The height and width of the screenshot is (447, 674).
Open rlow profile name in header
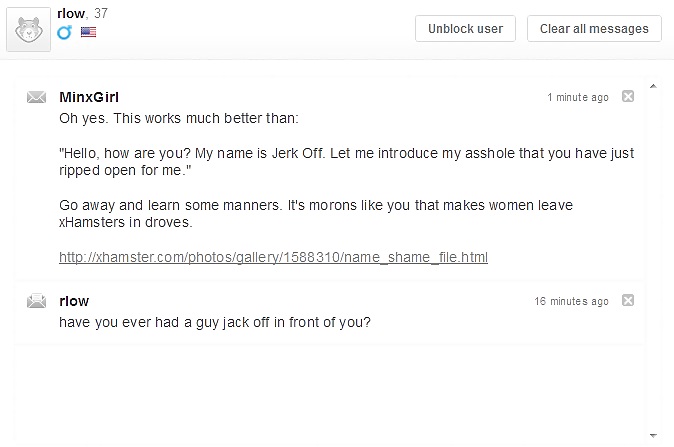point(71,14)
